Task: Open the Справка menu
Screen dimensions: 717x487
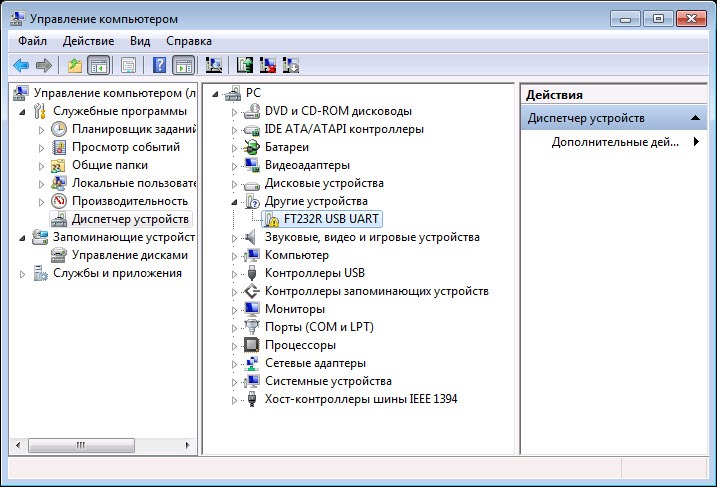Action: coord(189,41)
